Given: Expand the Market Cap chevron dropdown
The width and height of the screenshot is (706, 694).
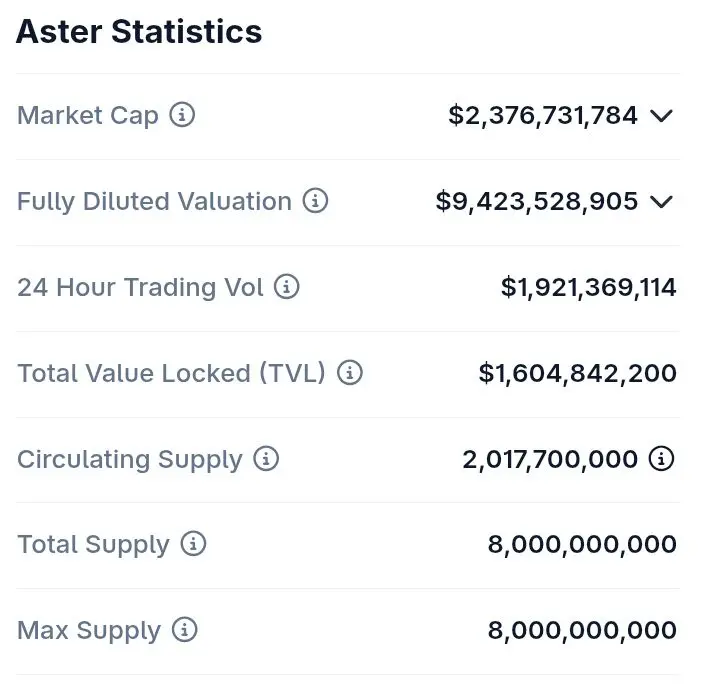Looking at the screenshot, I should [661, 116].
